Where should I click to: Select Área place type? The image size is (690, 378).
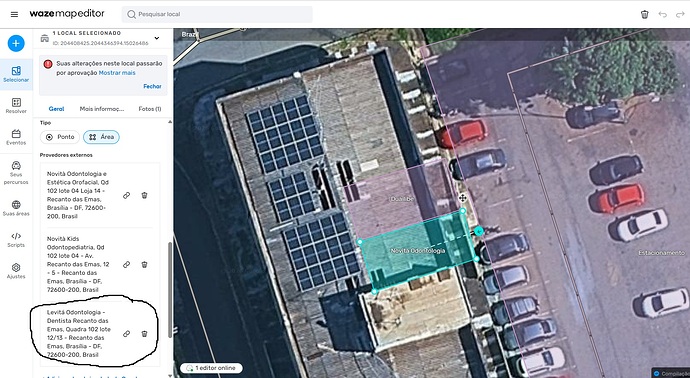click(x=101, y=137)
